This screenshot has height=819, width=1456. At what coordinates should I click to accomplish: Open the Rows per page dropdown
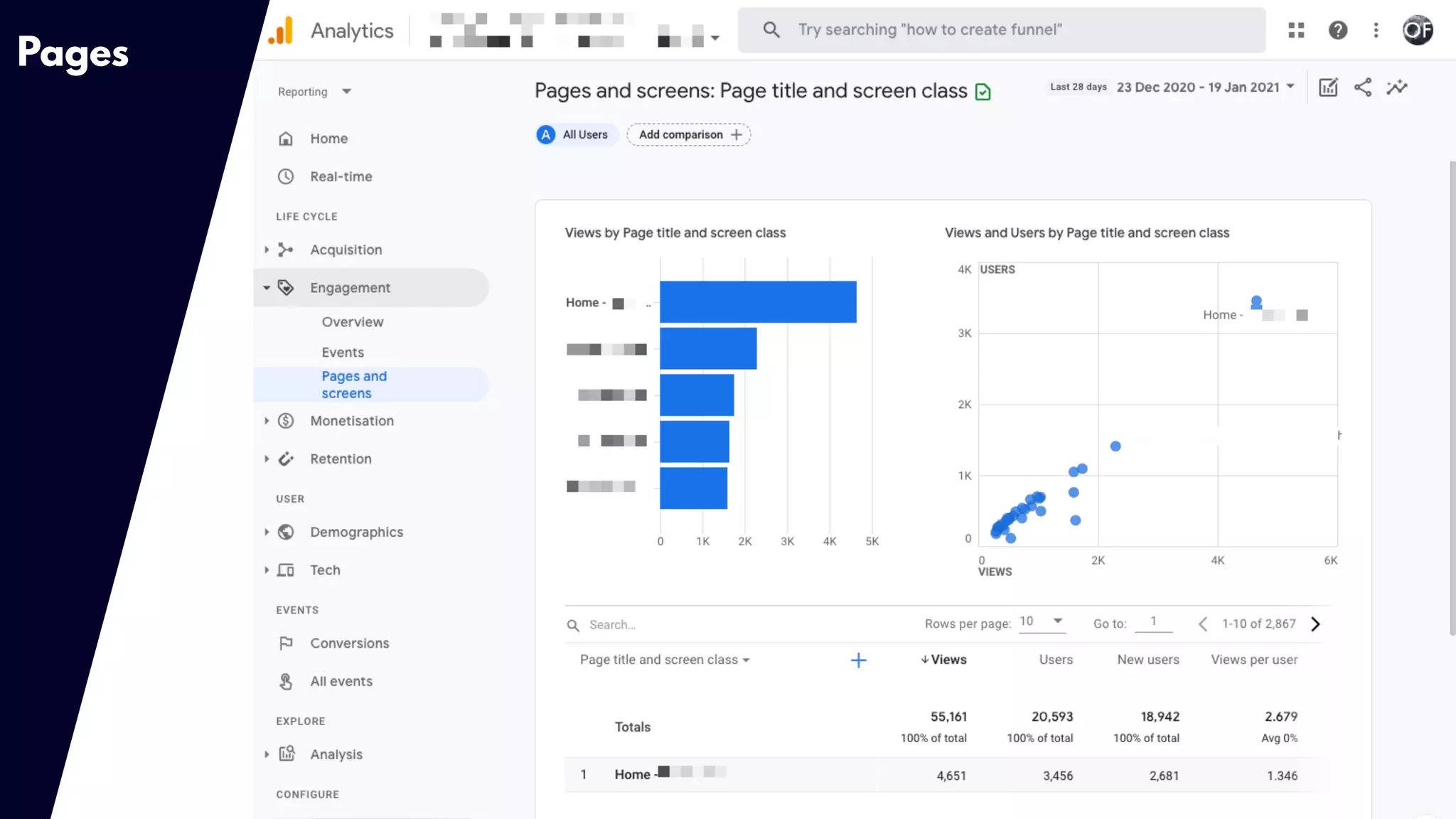click(x=1041, y=621)
